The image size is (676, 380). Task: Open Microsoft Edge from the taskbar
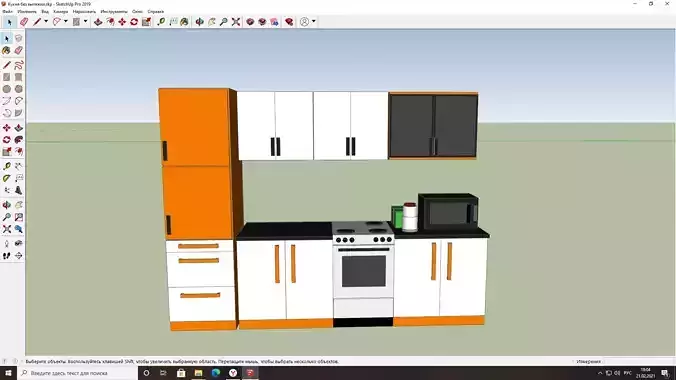216,373
